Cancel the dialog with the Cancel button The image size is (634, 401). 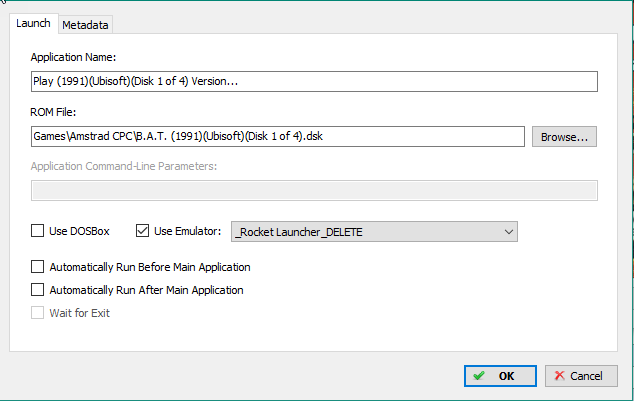click(581, 376)
